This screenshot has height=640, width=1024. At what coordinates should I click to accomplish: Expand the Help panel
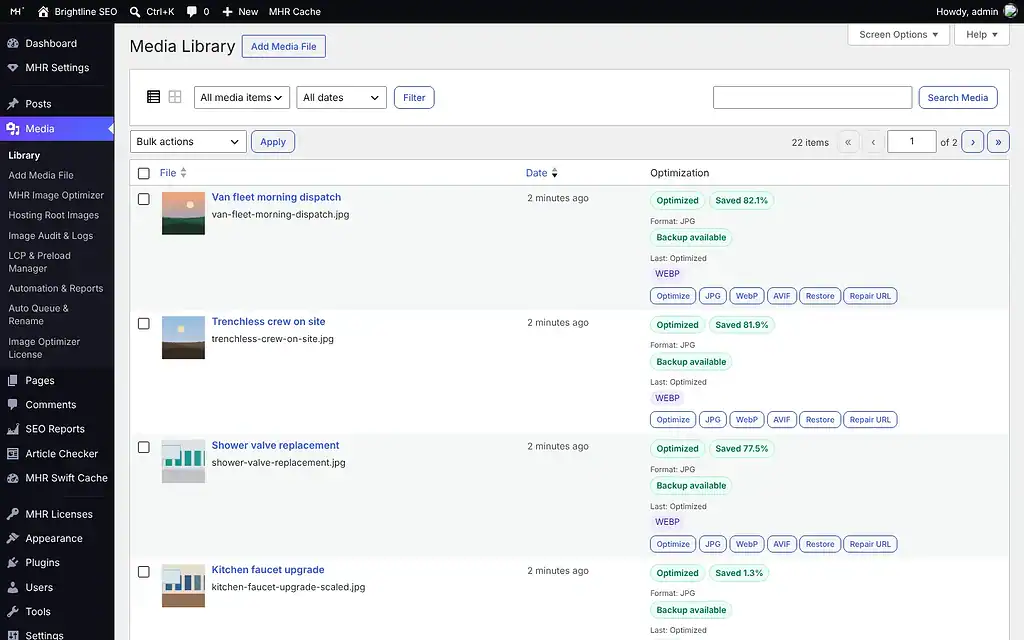[982, 35]
